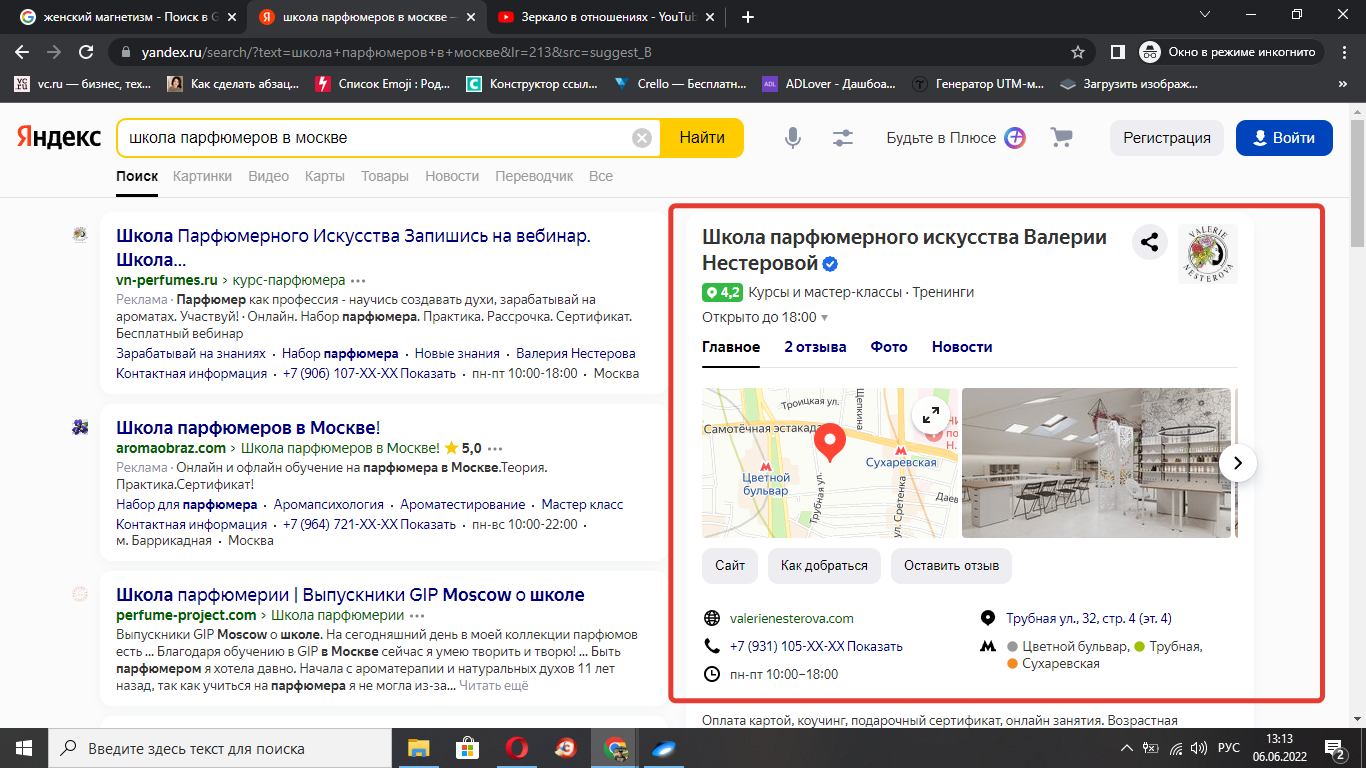1366x768 pixels.
Task: Open Opera browser from taskbar
Action: click(x=517, y=748)
